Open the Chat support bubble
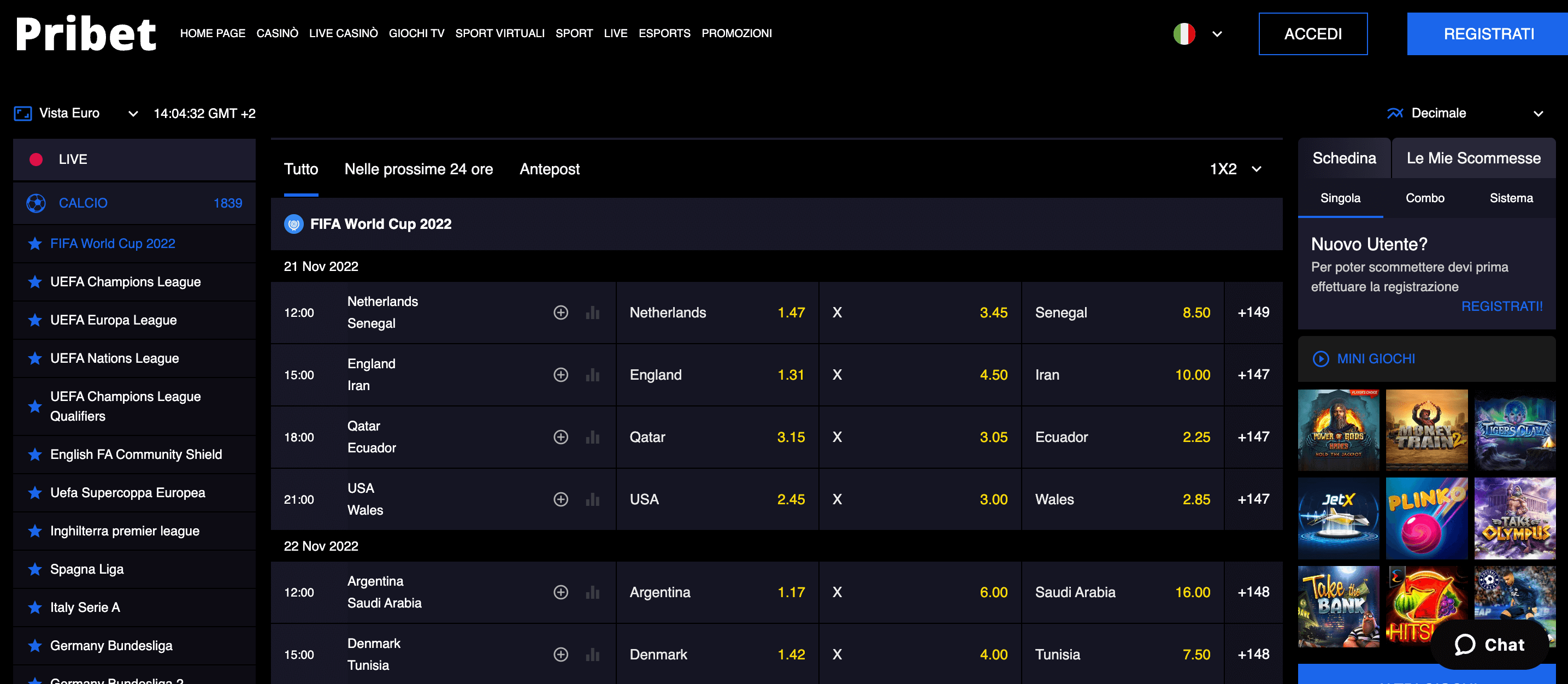Screen dimensions: 1568x684 pos(1489,645)
